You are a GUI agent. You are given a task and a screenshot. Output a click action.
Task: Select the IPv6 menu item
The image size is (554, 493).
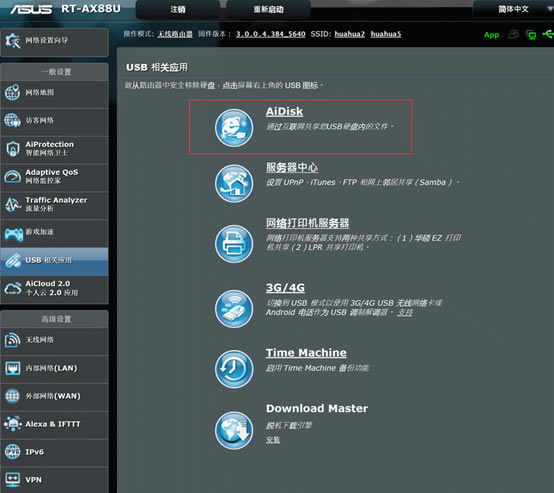pos(54,452)
